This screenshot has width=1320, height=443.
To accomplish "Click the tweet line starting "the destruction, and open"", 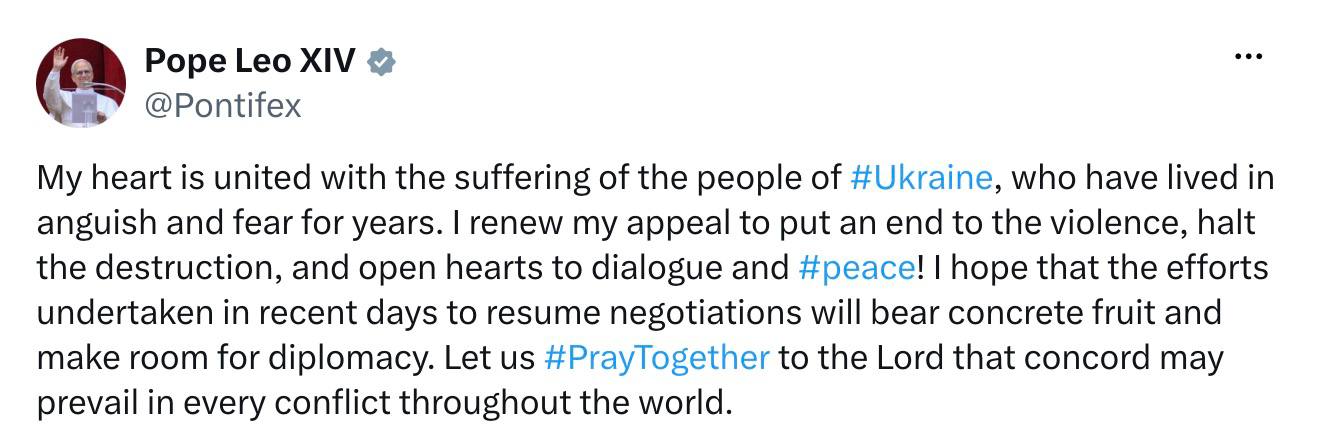I will pos(653,268).
